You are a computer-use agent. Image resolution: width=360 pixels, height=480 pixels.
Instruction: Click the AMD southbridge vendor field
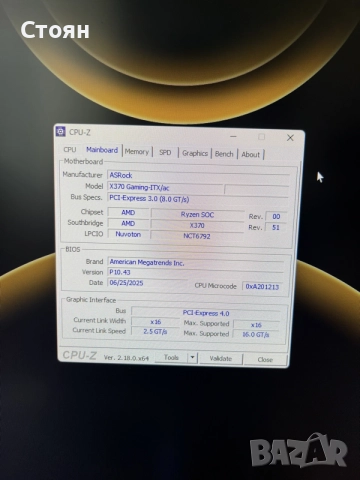pos(128,223)
